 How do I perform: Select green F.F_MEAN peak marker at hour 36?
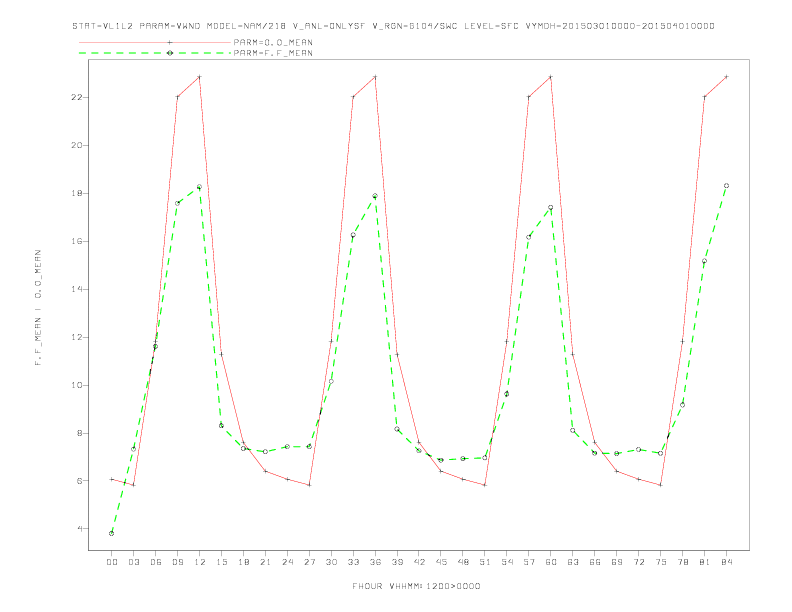(375, 196)
